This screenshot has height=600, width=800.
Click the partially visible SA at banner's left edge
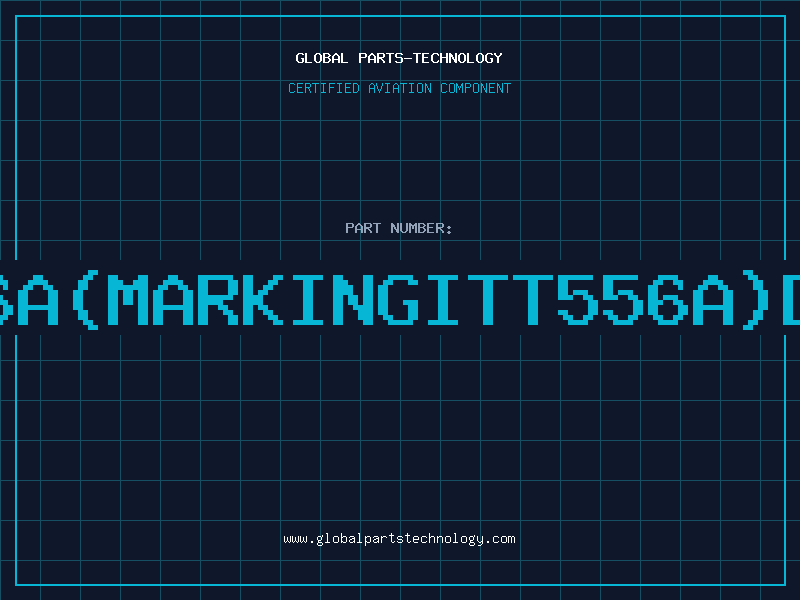tap(29, 300)
